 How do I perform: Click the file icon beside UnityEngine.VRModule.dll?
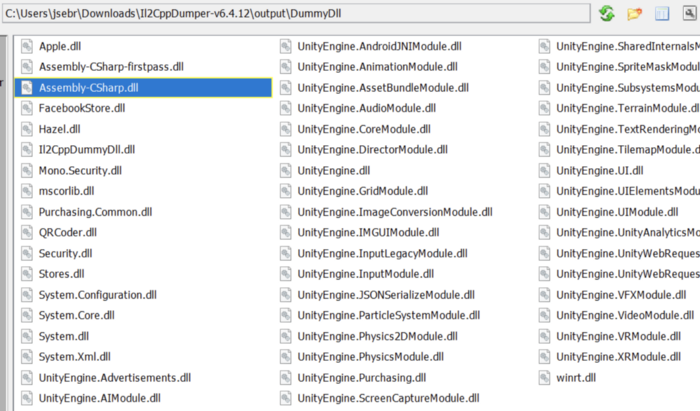pyautogui.click(x=544, y=336)
